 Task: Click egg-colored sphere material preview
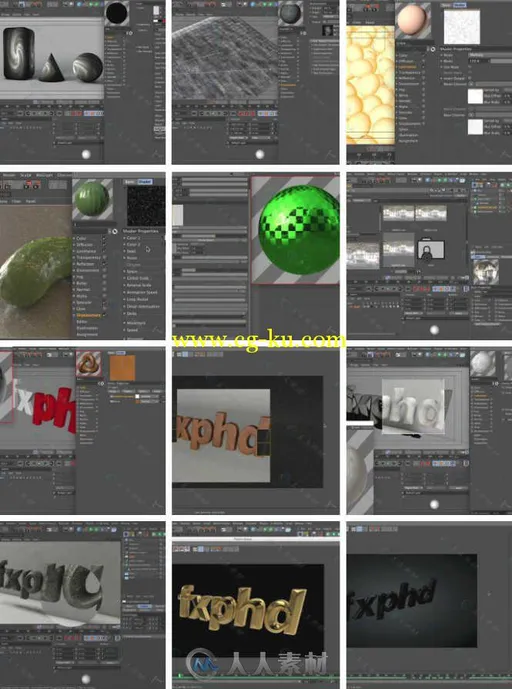click(x=413, y=21)
